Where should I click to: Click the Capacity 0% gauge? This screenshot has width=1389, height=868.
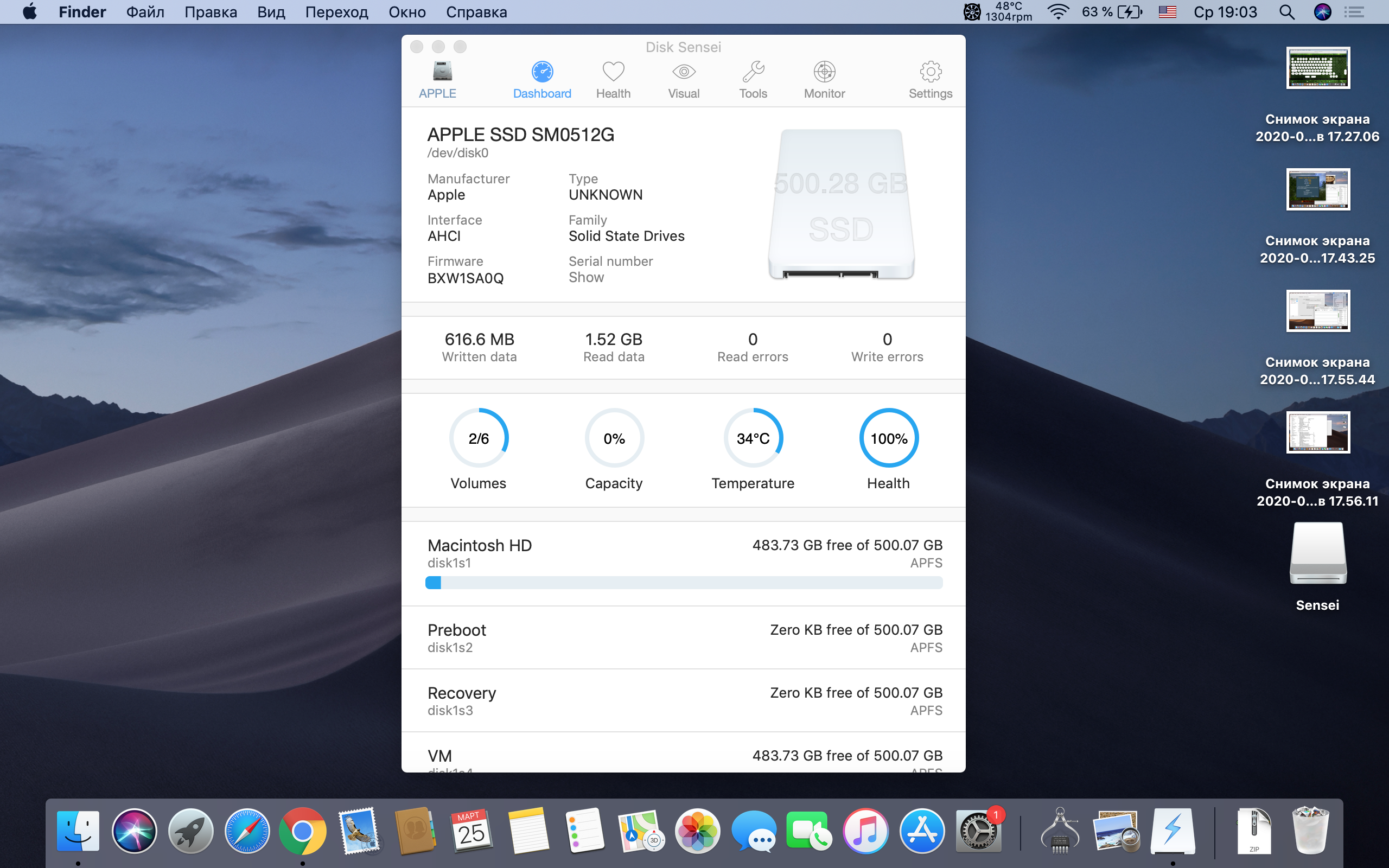coord(614,438)
